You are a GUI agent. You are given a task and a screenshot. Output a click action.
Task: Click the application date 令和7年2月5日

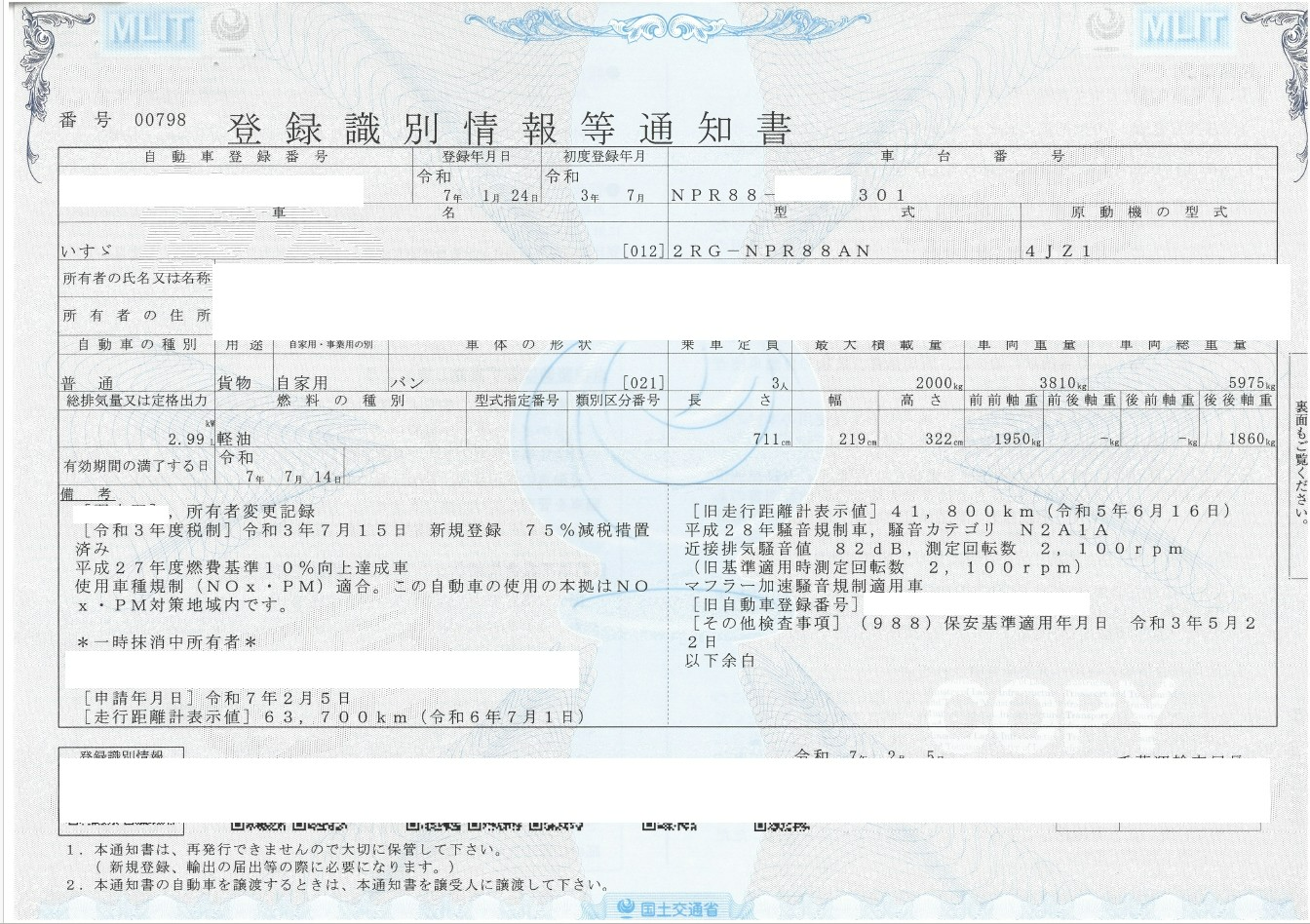[279, 698]
